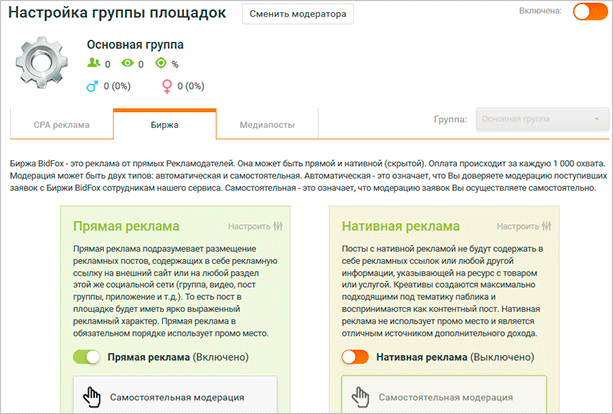Click the Нативная реклама (Выключено) label
613x414 pixels.
coord(455,357)
